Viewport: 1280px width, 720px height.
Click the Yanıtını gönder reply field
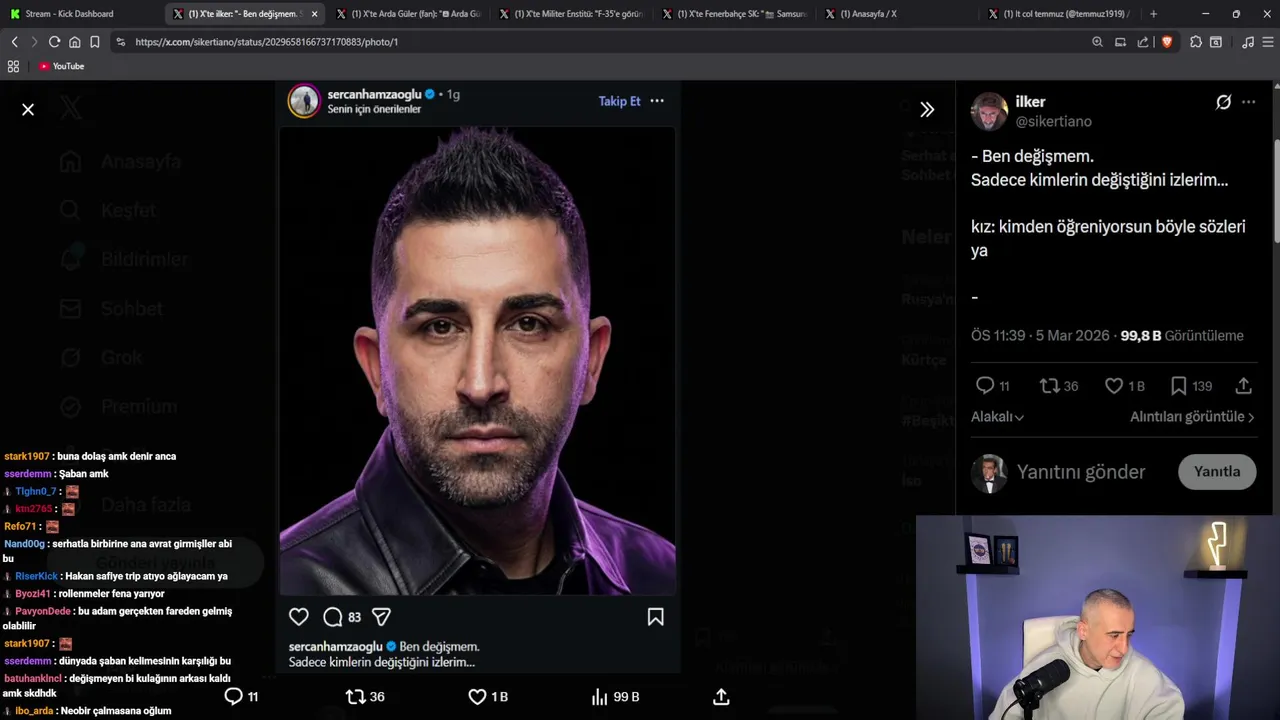1081,472
